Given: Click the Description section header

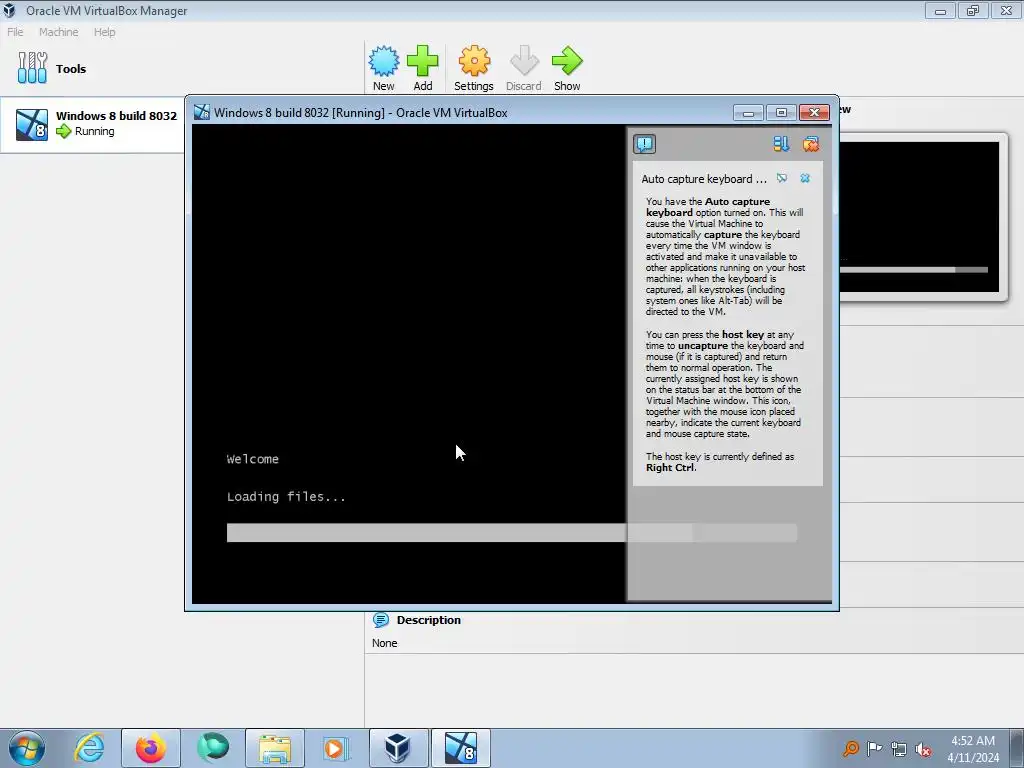Looking at the screenshot, I should (x=428, y=620).
